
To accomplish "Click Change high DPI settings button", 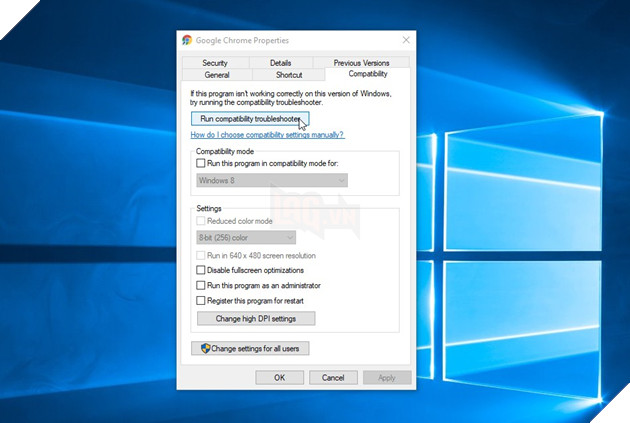I will tap(256, 319).
